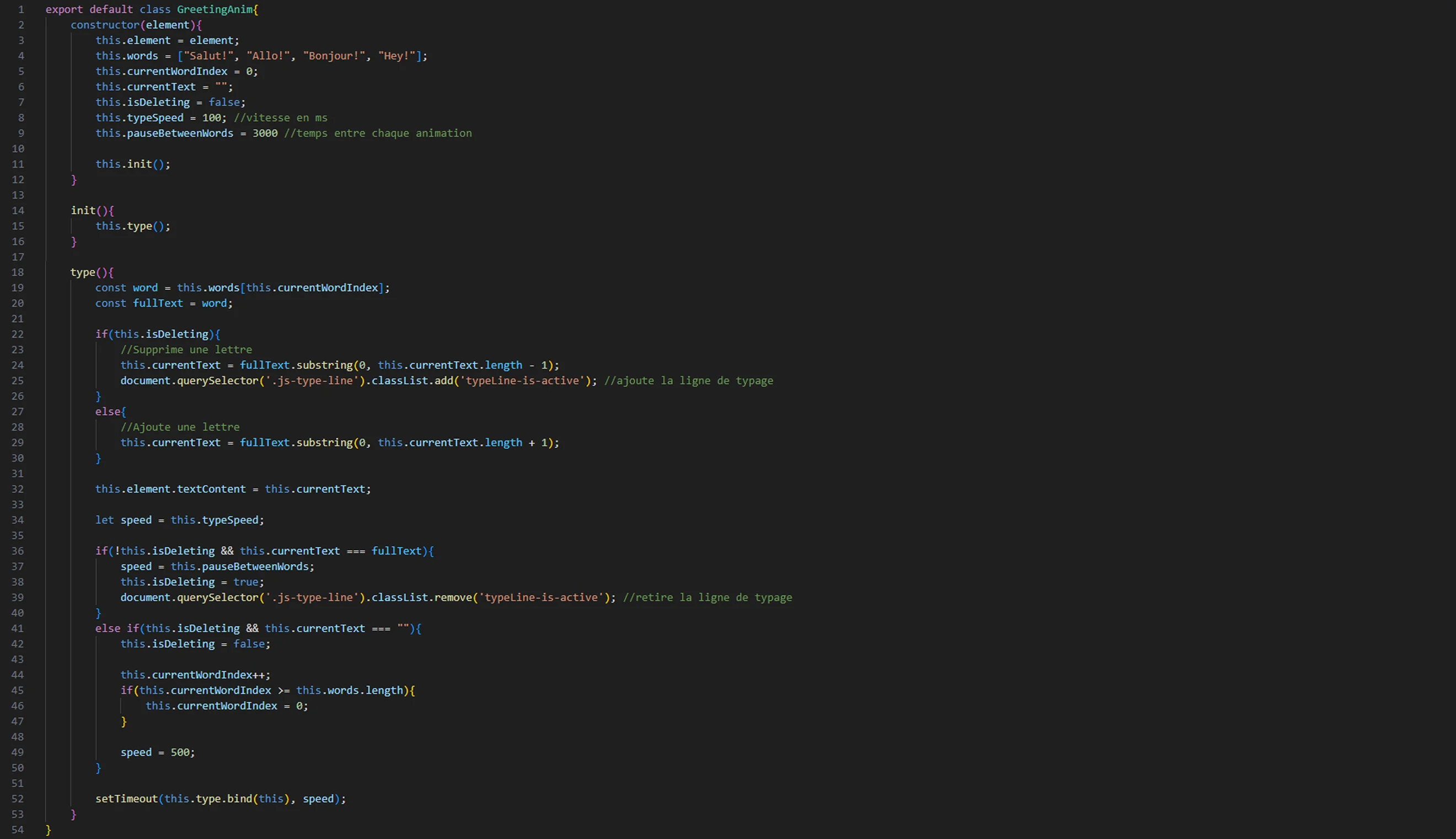Click line number 18 beside type()
1456x839 pixels.
[18, 272]
